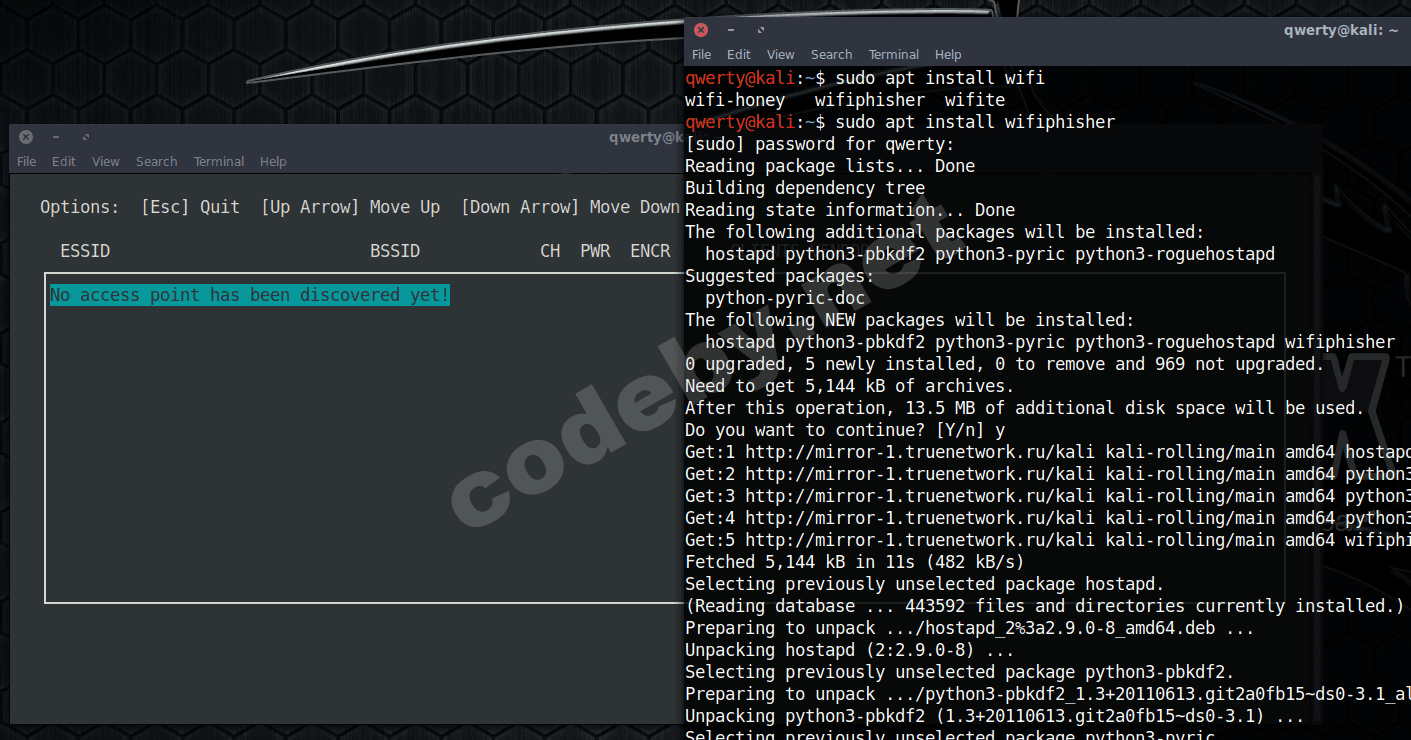Click the "(Reading database ... 443592 files" line
Viewport: 1411px width, 740px height.
tap(1045, 606)
